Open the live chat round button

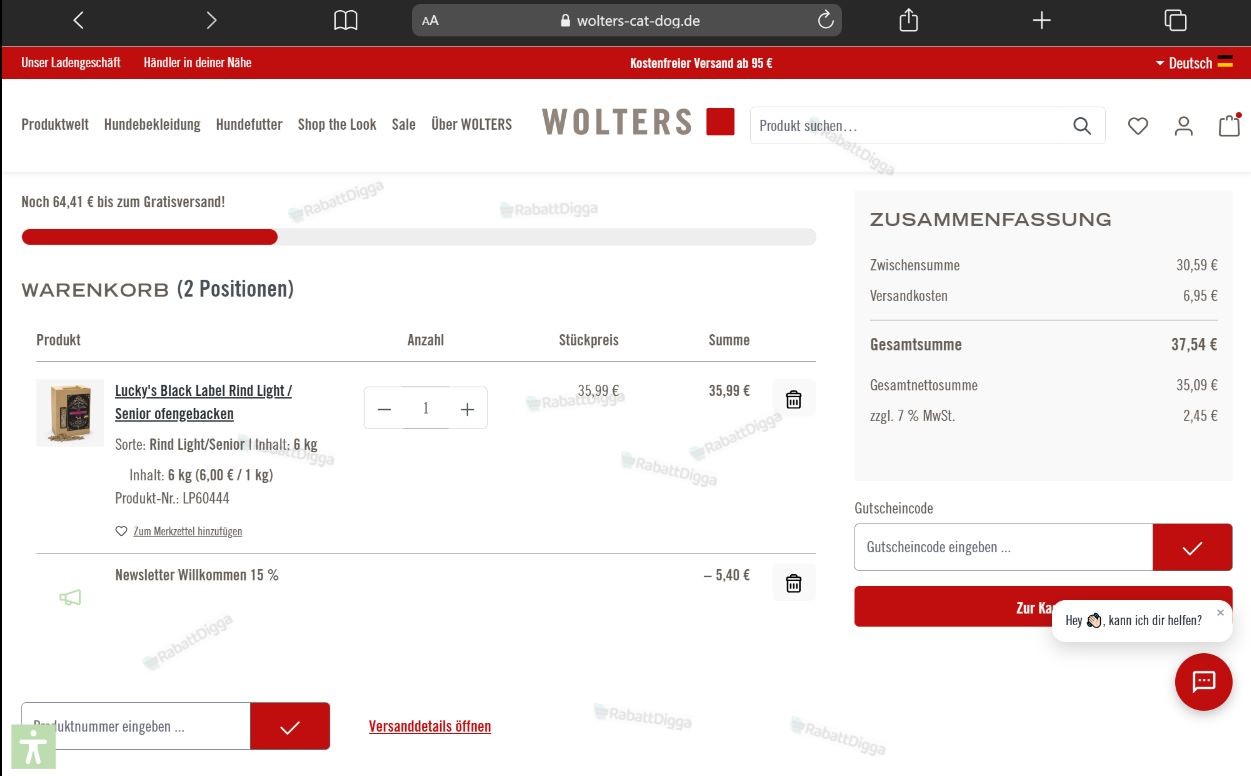(1203, 682)
